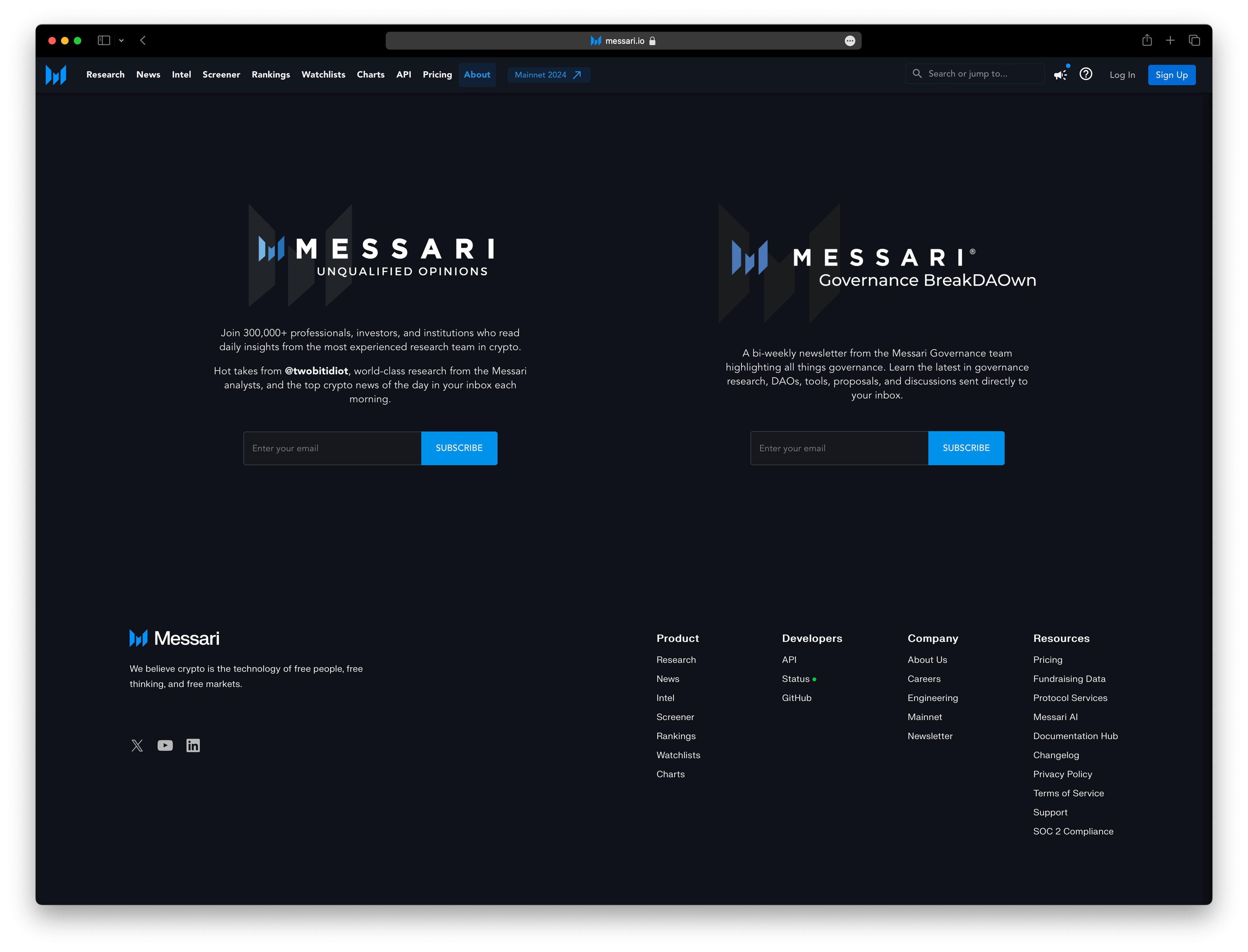Open footer Resources Pricing link
Image resolution: width=1248 pixels, height=952 pixels.
1048,660
